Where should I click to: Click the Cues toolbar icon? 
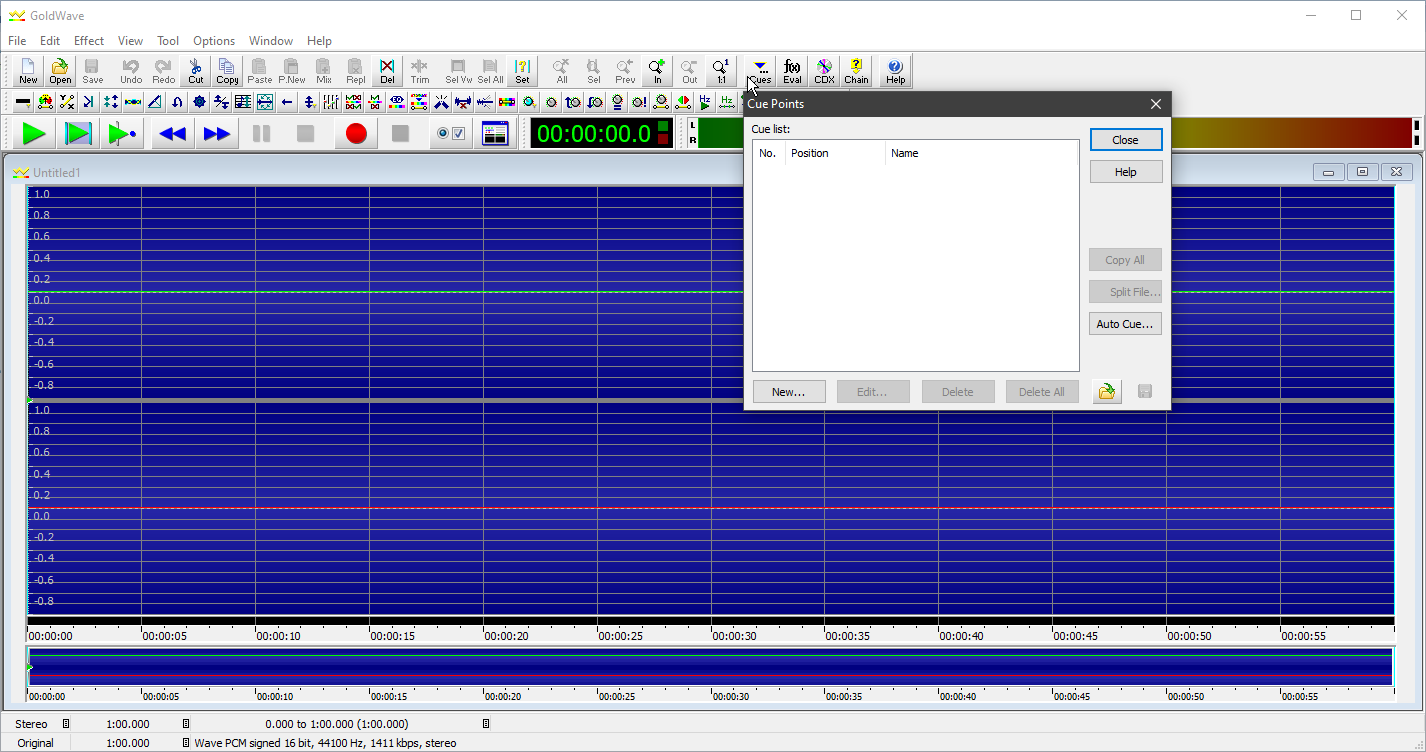[x=760, y=71]
